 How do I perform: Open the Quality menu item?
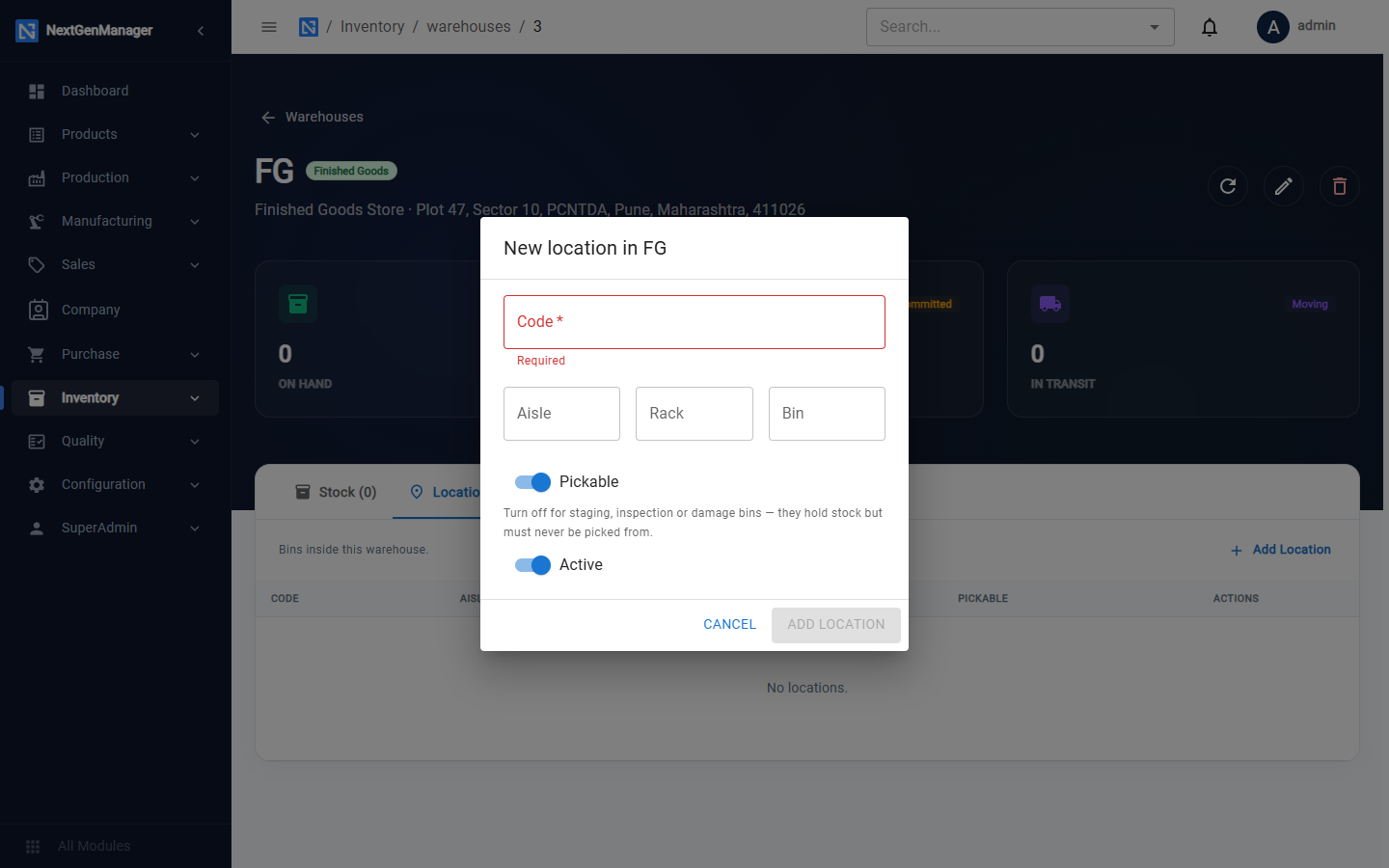116,442
